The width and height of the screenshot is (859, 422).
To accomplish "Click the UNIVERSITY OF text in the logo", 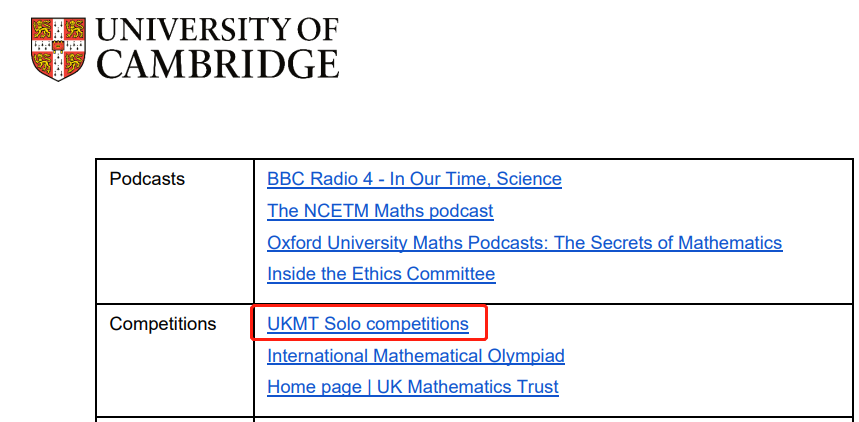I will (217, 30).
